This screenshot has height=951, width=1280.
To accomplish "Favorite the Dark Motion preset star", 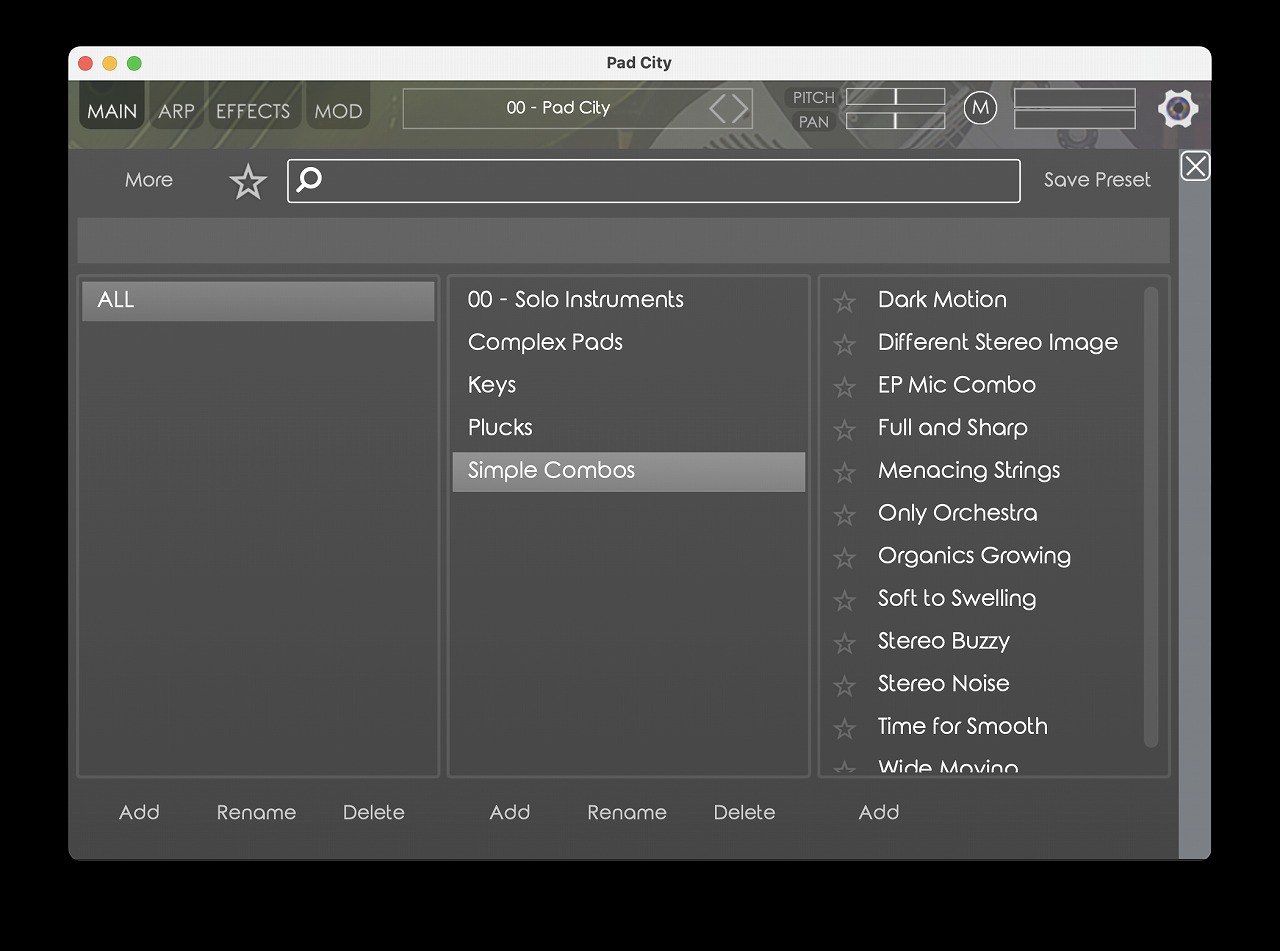I will pos(845,301).
